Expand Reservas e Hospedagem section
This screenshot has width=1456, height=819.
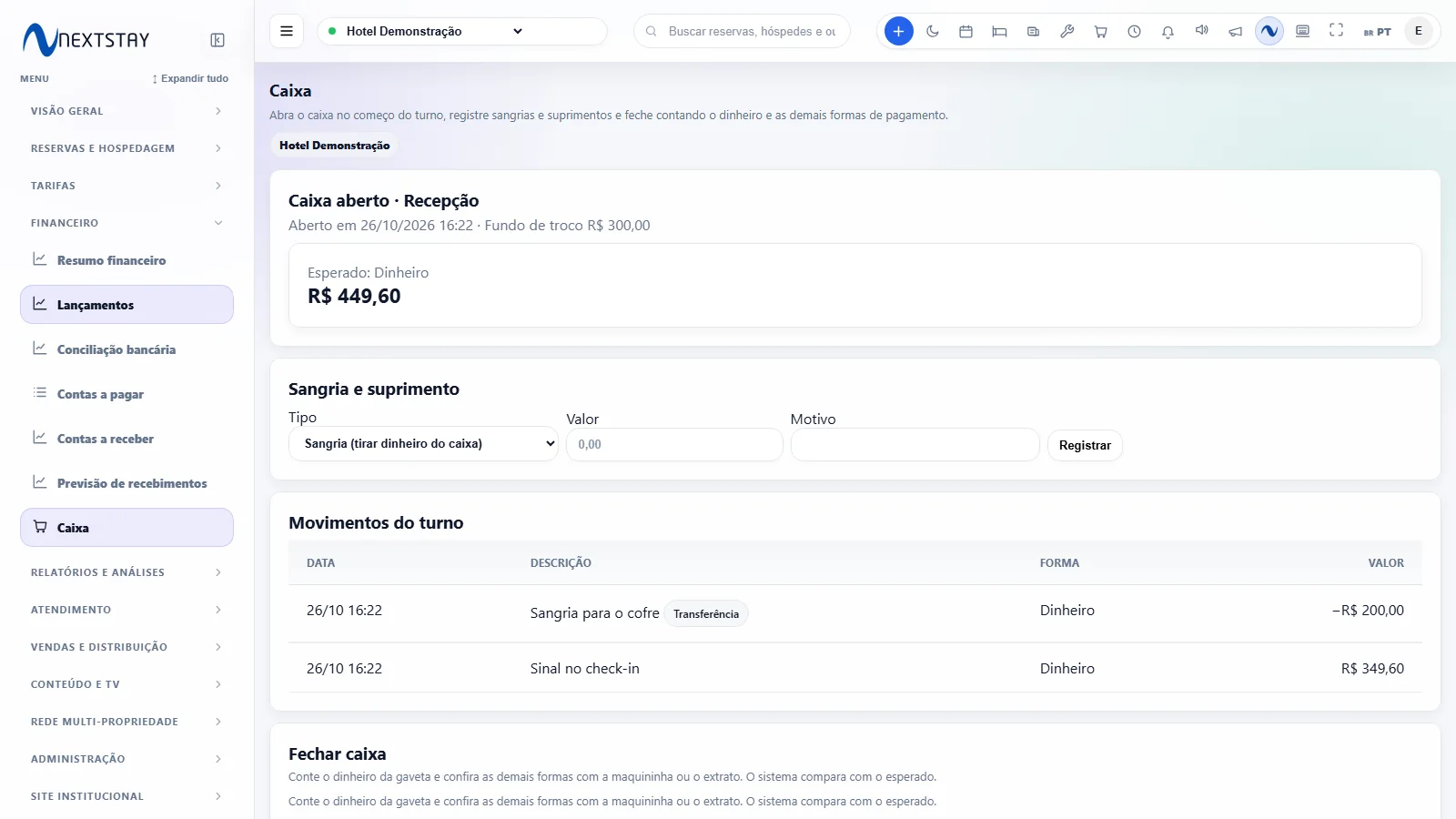pyautogui.click(x=126, y=148)
